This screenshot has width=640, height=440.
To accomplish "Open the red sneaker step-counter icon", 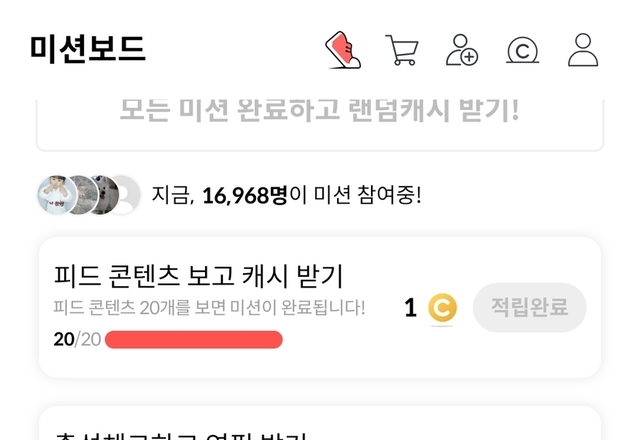I will pyautogui.click(x=343, y=50).
